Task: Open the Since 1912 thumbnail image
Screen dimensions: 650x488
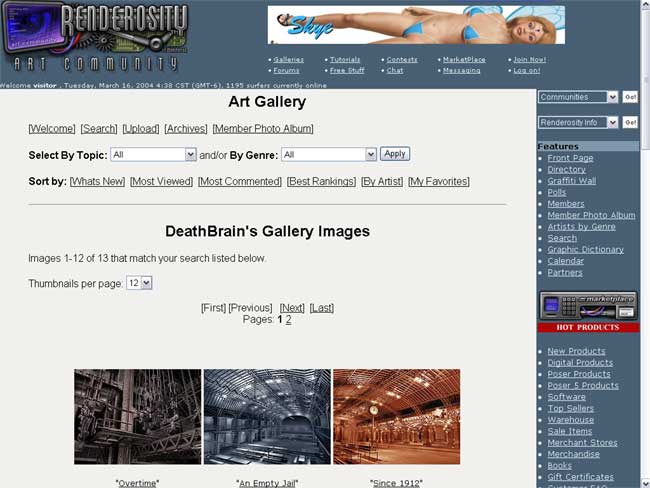Action: coord(396,416)
